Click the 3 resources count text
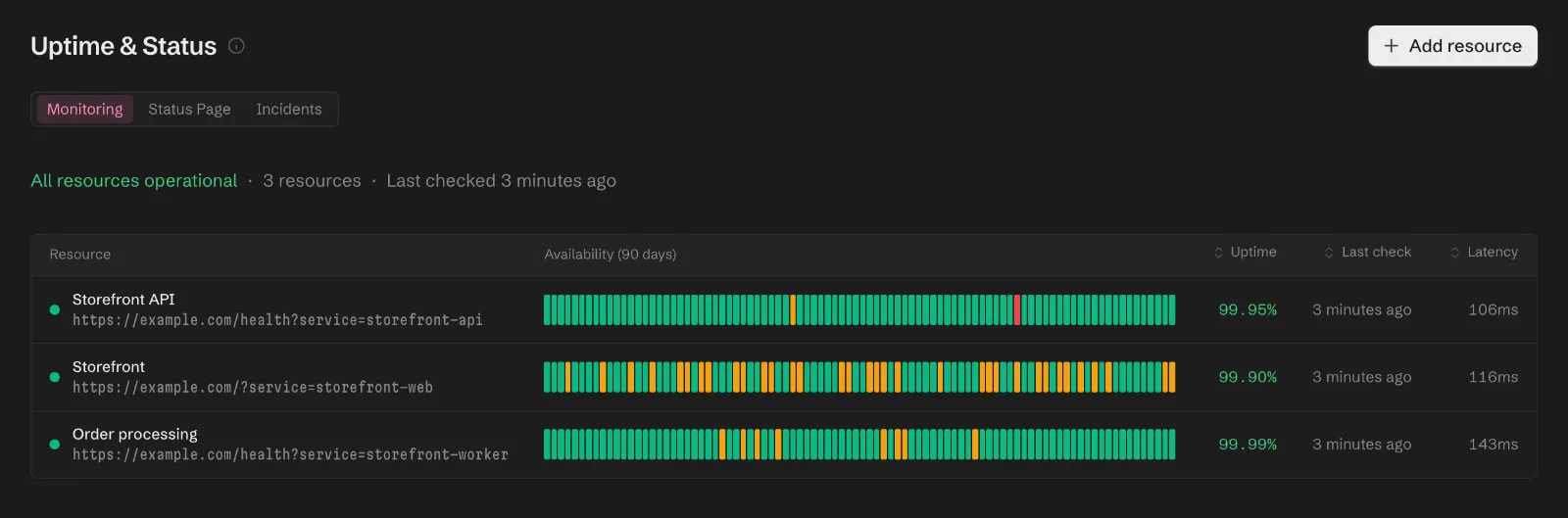This screenshot has height=518, width=1568. pyautogui.click(x=312, y=180)
